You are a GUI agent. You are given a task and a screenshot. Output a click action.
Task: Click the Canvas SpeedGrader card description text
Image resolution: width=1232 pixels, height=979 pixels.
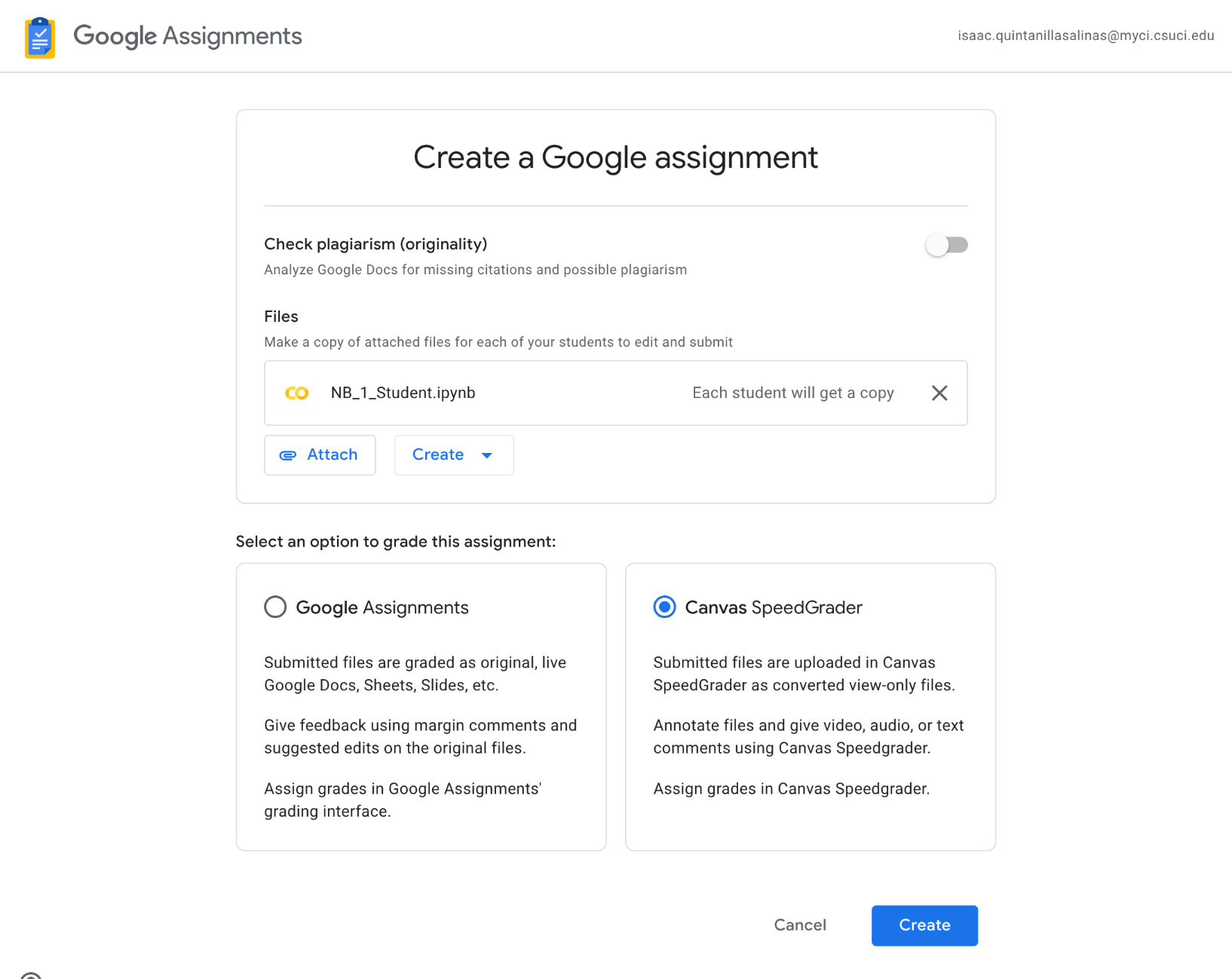[x=804, y=674]
